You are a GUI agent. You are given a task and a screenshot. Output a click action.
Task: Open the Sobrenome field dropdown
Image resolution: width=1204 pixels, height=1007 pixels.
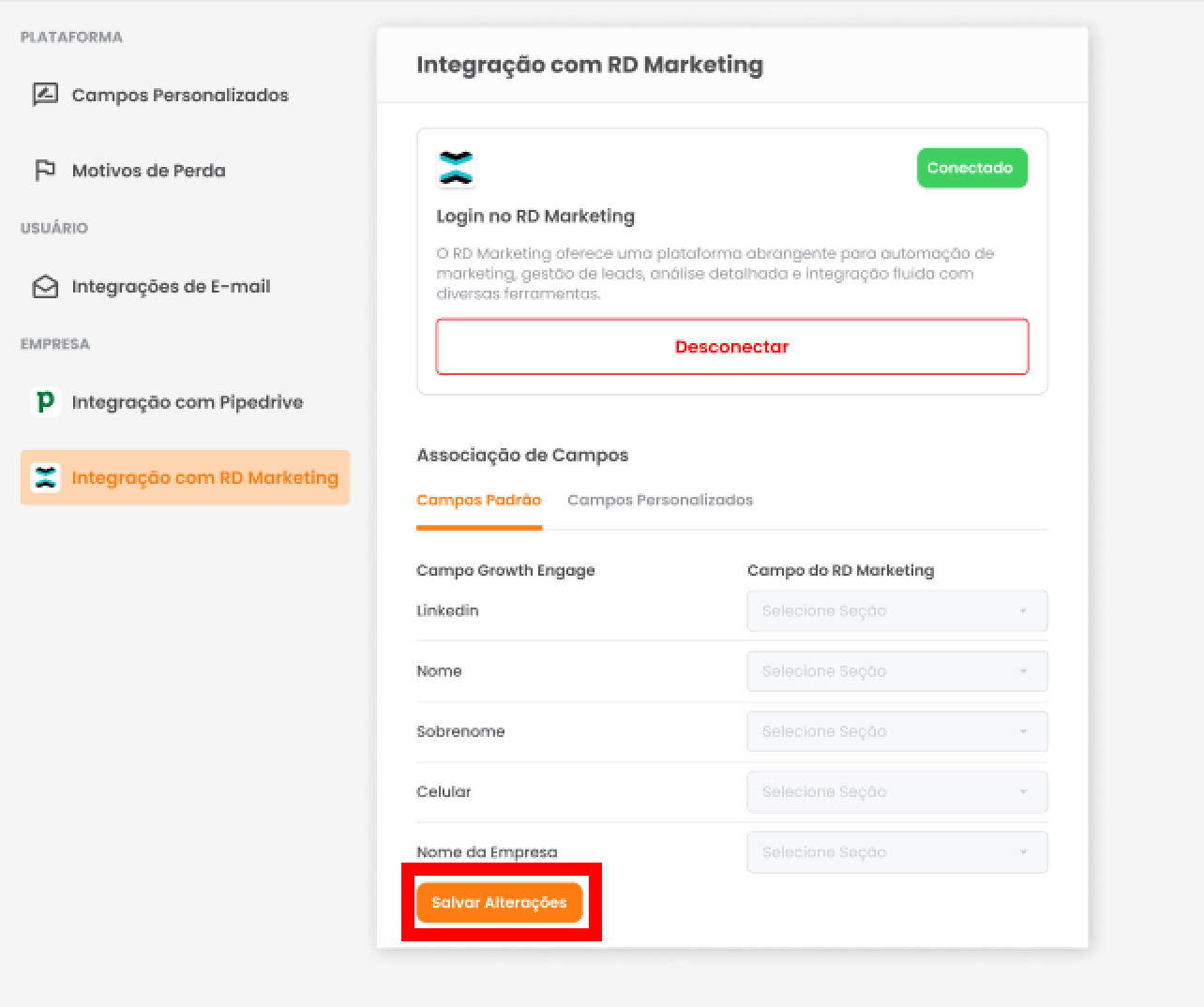coord(895,731)
